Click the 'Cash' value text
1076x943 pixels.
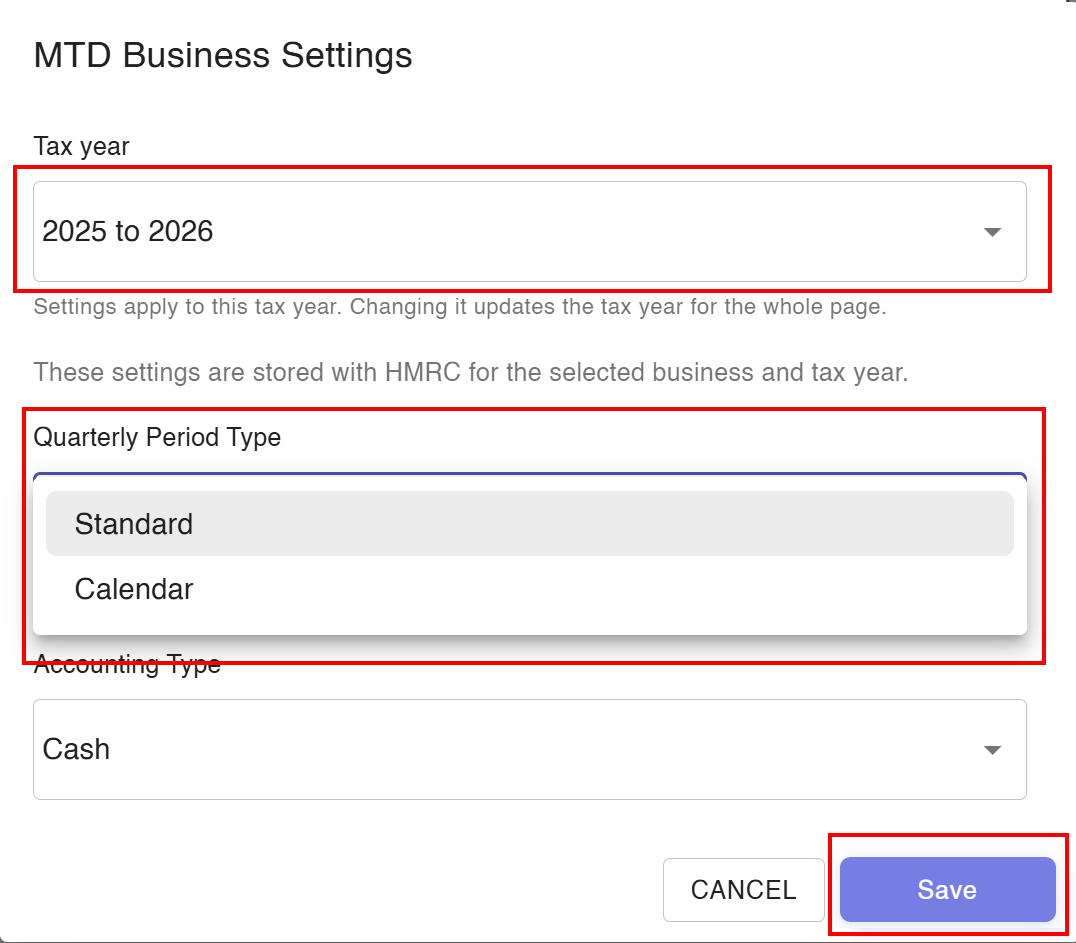pos(76,749)
